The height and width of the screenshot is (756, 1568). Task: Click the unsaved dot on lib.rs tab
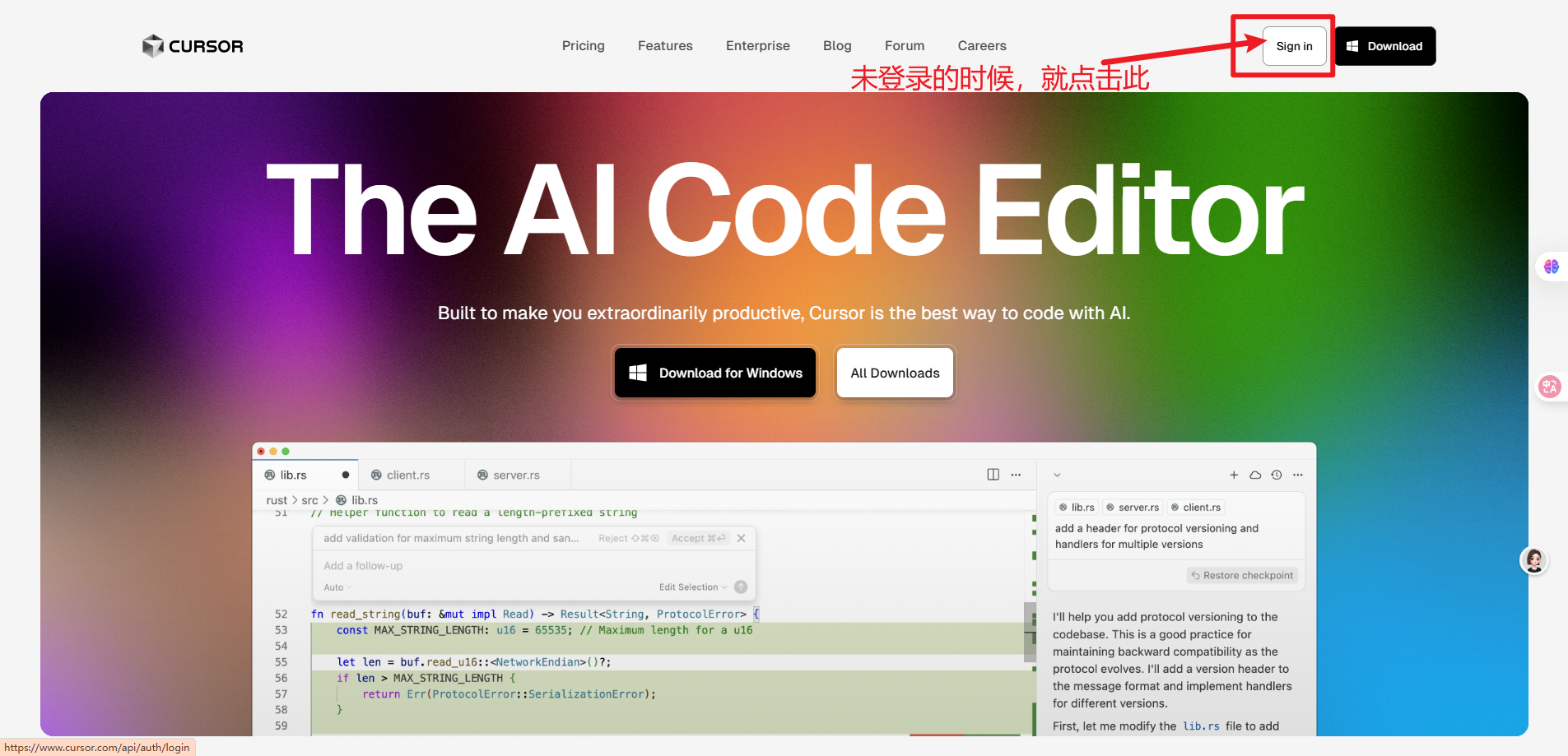coord(346,475)
